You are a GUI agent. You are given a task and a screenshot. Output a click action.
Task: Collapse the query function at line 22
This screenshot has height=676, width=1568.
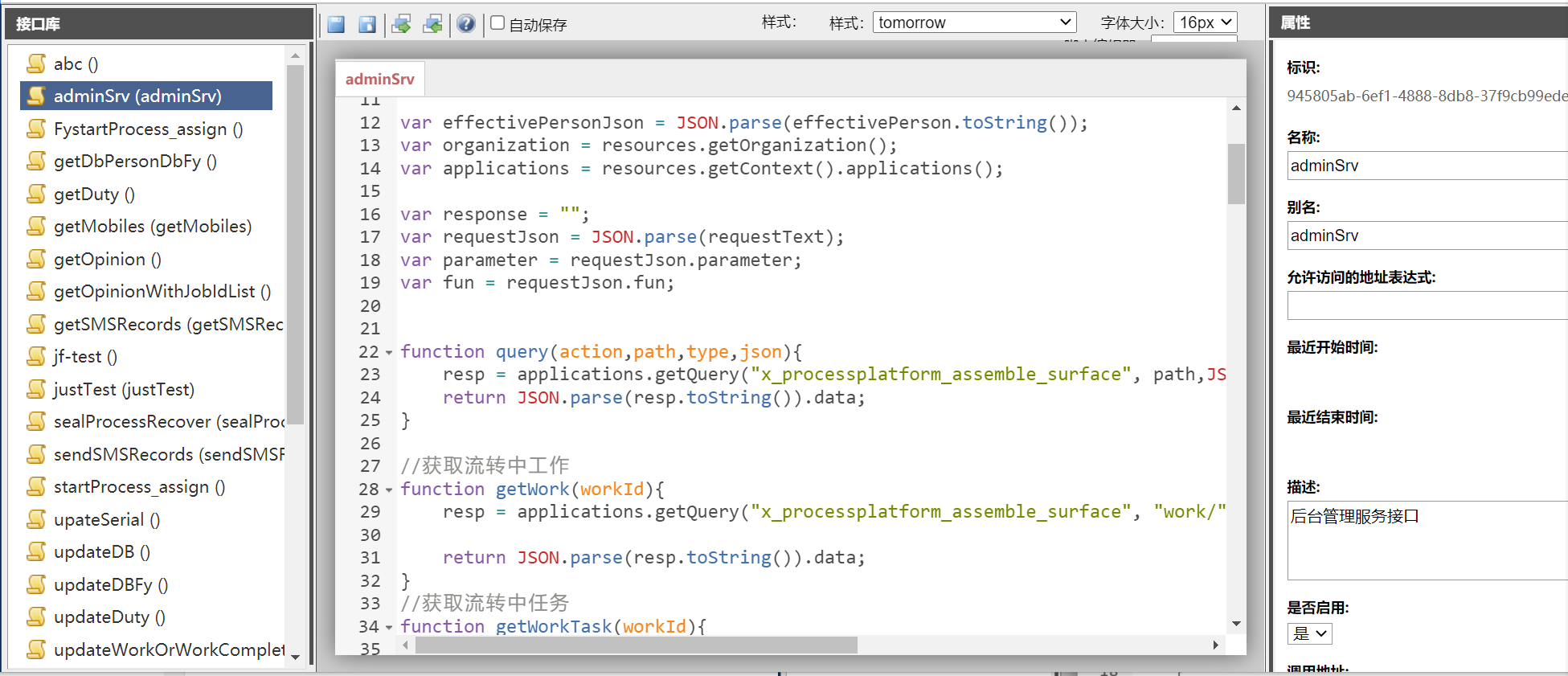(390, 353)
